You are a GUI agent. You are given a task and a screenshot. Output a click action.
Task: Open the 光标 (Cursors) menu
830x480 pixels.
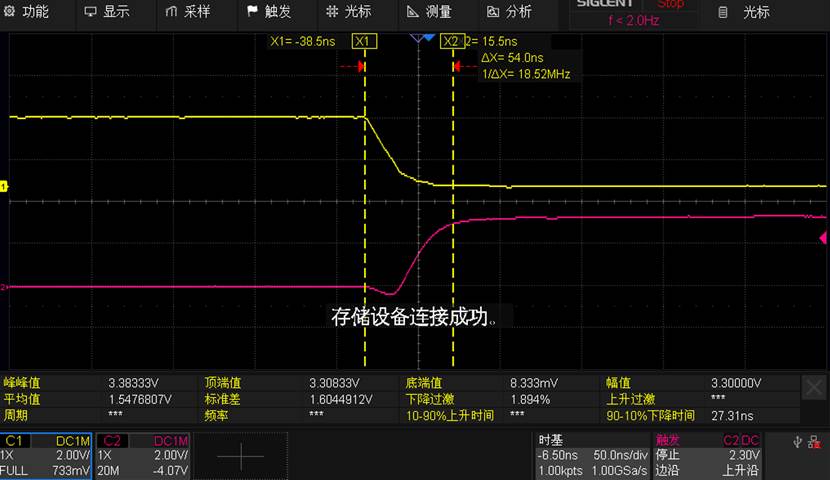(349, 11)
